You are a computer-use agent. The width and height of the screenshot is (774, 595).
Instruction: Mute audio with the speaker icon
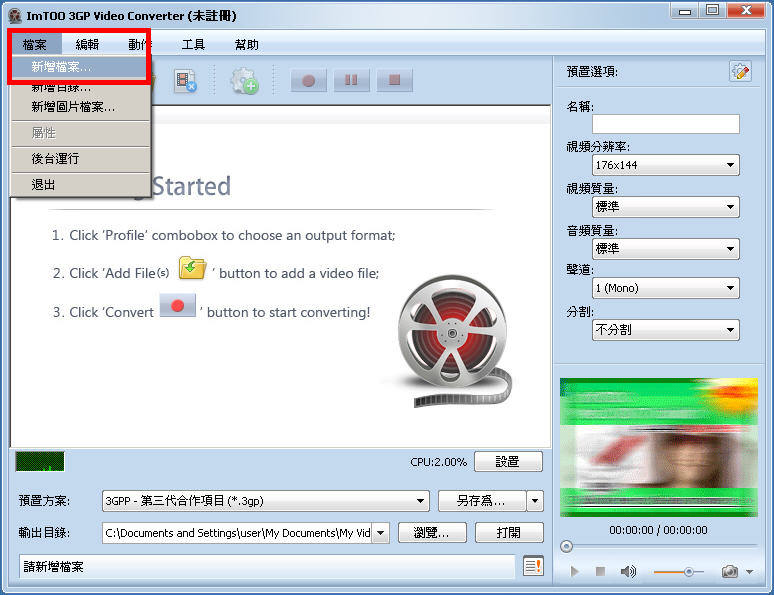pos(628,571)
